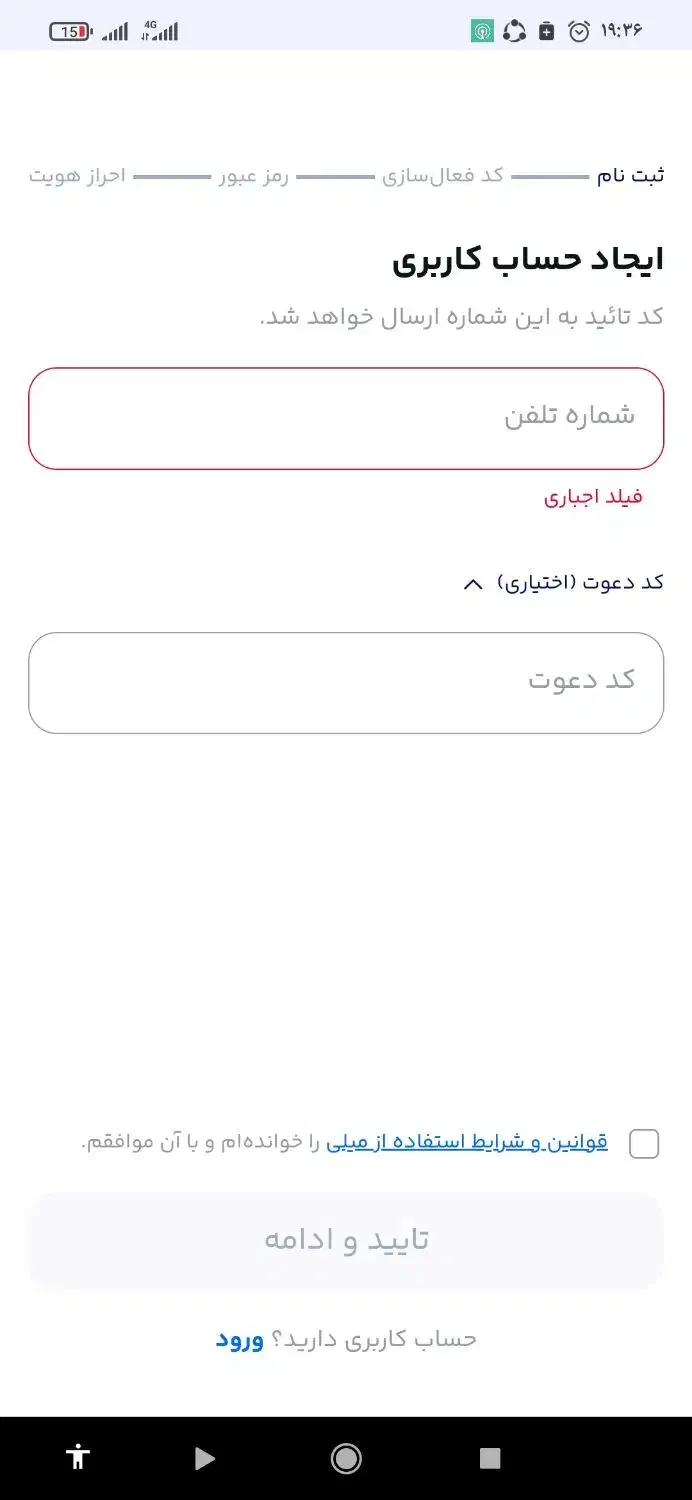Click the invite code input field
Viewport: 692px width, 1500px height.
pyautogui.click(x=346, y=682)
